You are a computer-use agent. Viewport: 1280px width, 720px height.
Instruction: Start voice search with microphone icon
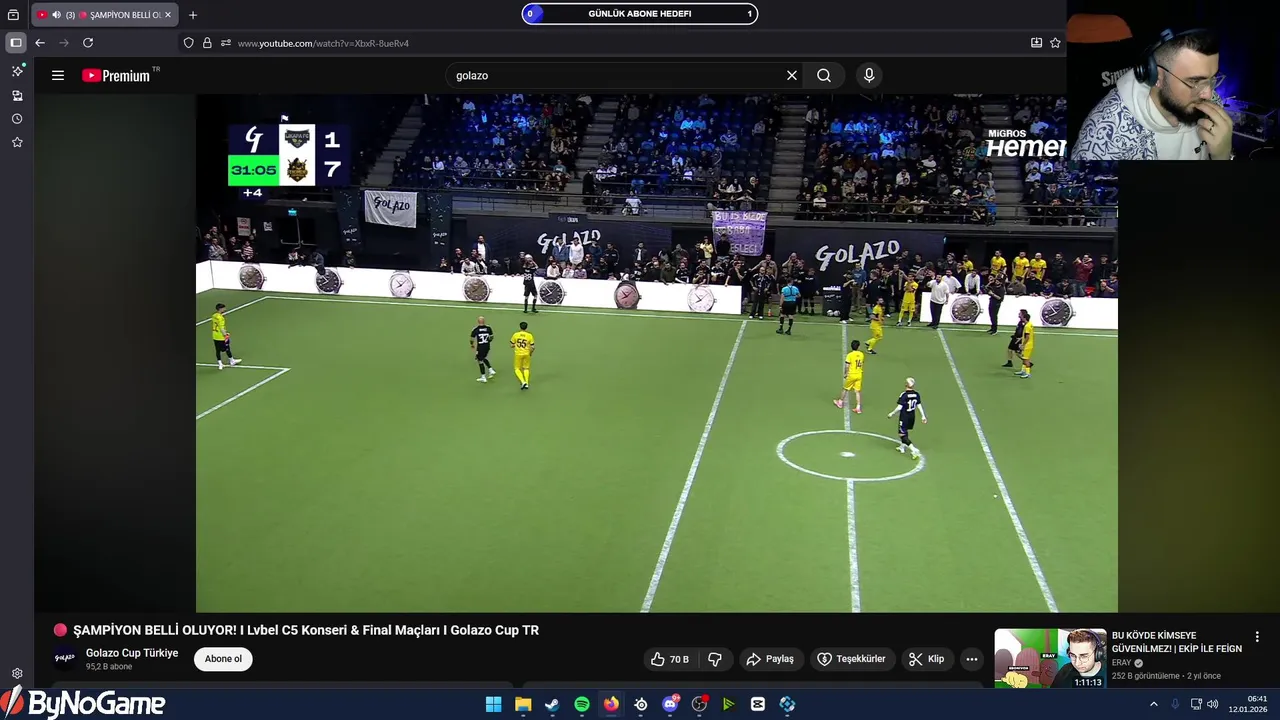869,75
